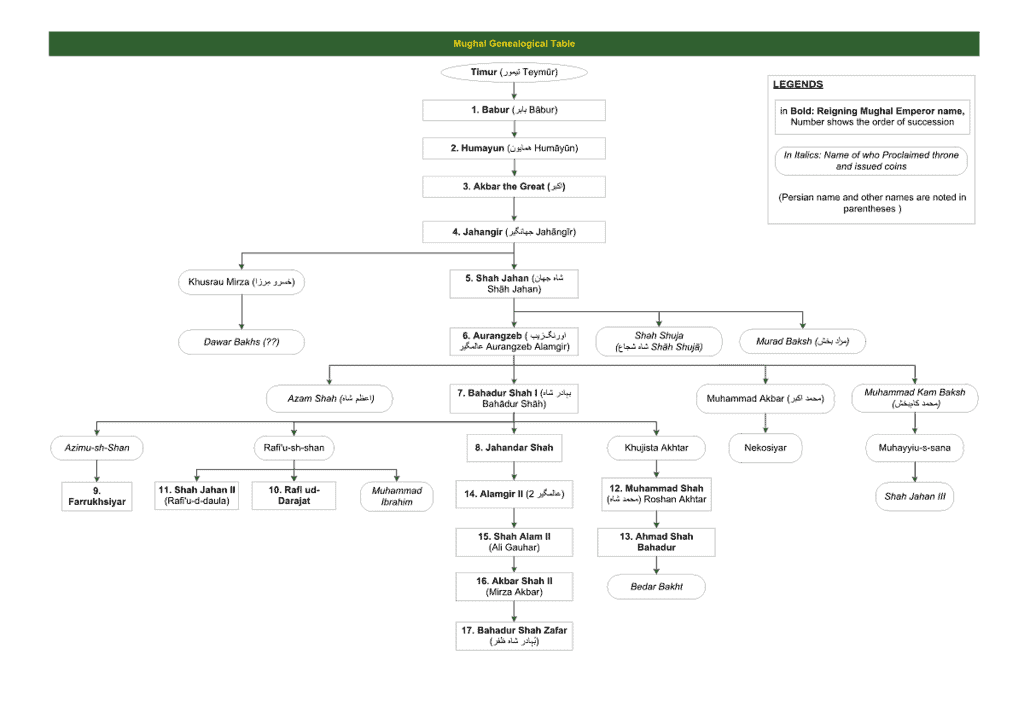Select the Muhammad Kam Baksh node
The width and height of the screenshot is (1024, 724).
tap(915, 399)
